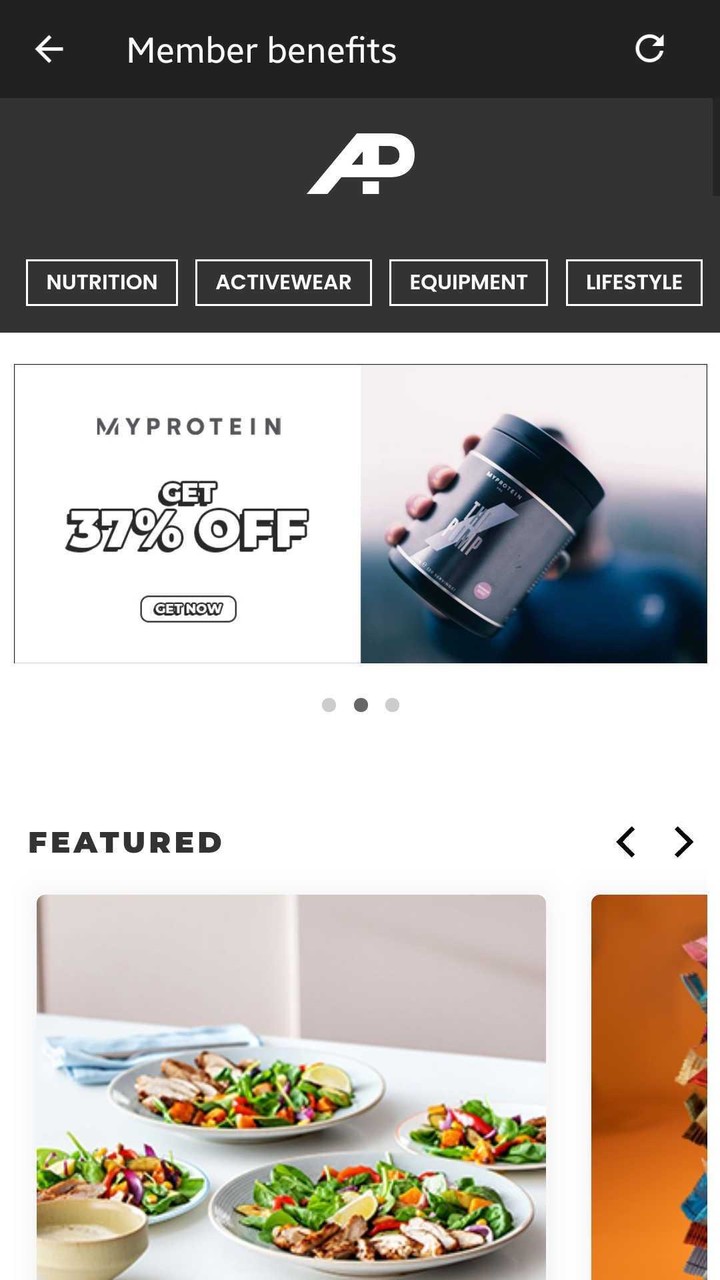Tap the Myprotein 37% off banner text
The image size is (720, 1280).
pyautogui.click(x=187, y=518)
